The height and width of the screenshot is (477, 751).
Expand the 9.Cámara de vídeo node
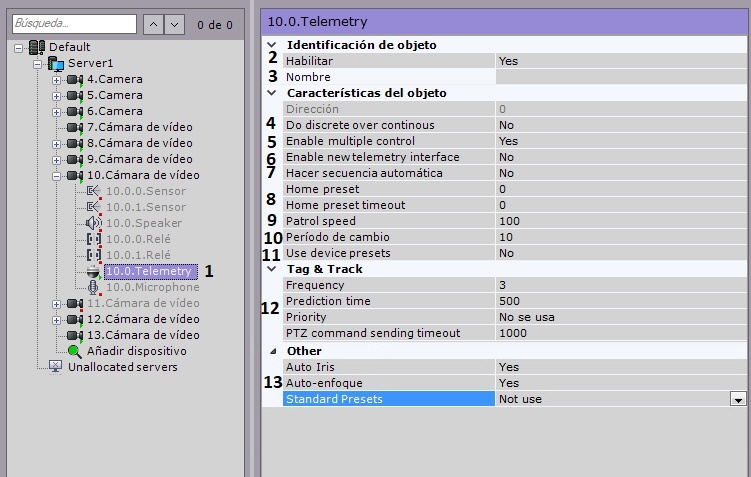pos(57,160)
